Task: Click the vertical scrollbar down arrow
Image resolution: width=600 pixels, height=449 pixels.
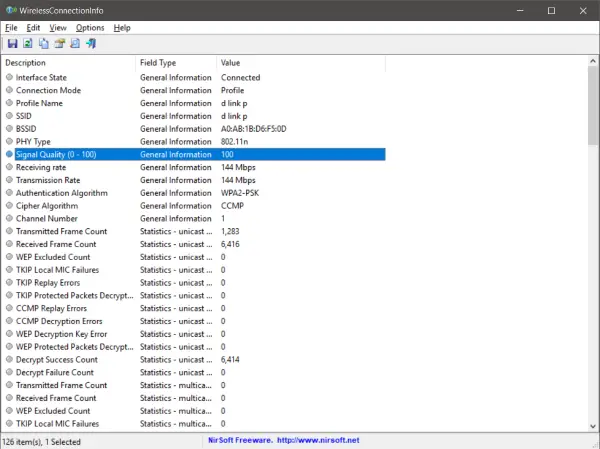Action: coord(593,426)
